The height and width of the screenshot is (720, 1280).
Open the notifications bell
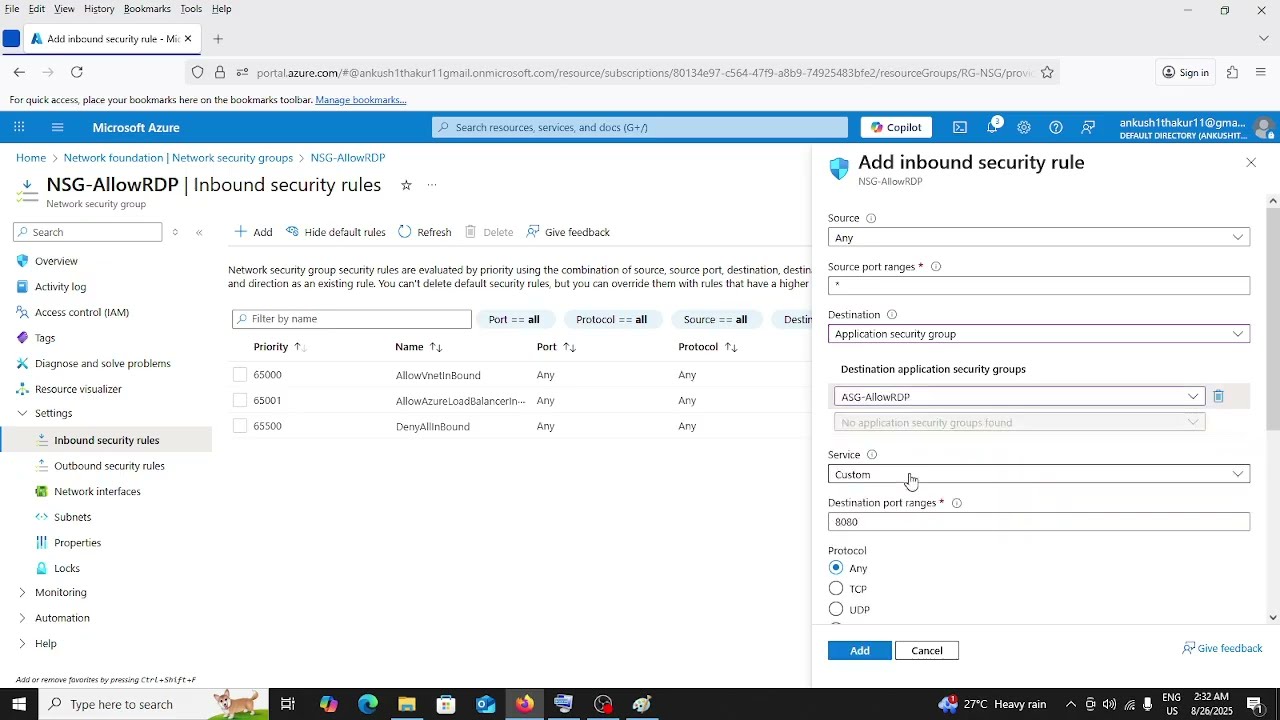point(993,127)
